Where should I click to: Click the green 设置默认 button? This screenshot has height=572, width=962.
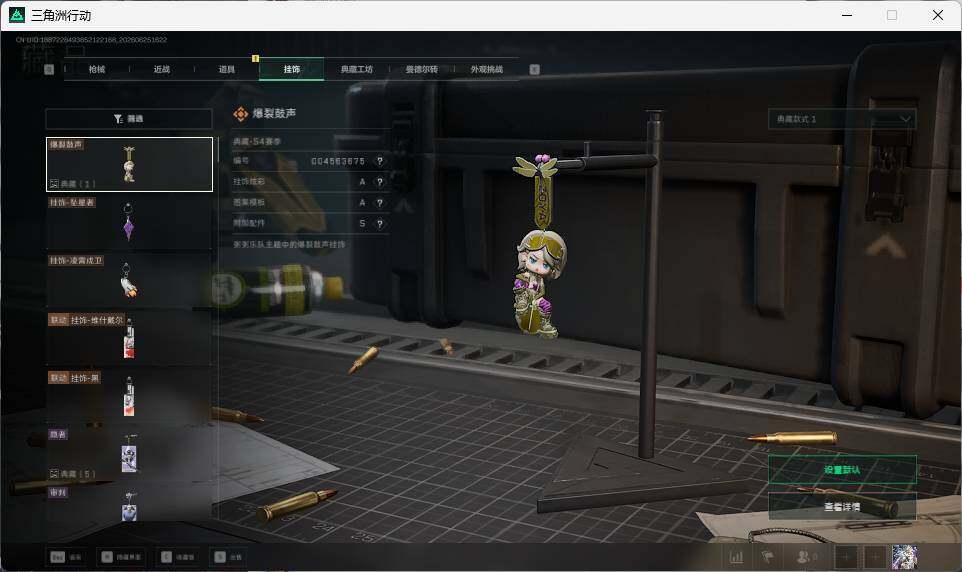pyautogui.click(x=842, y=470)
